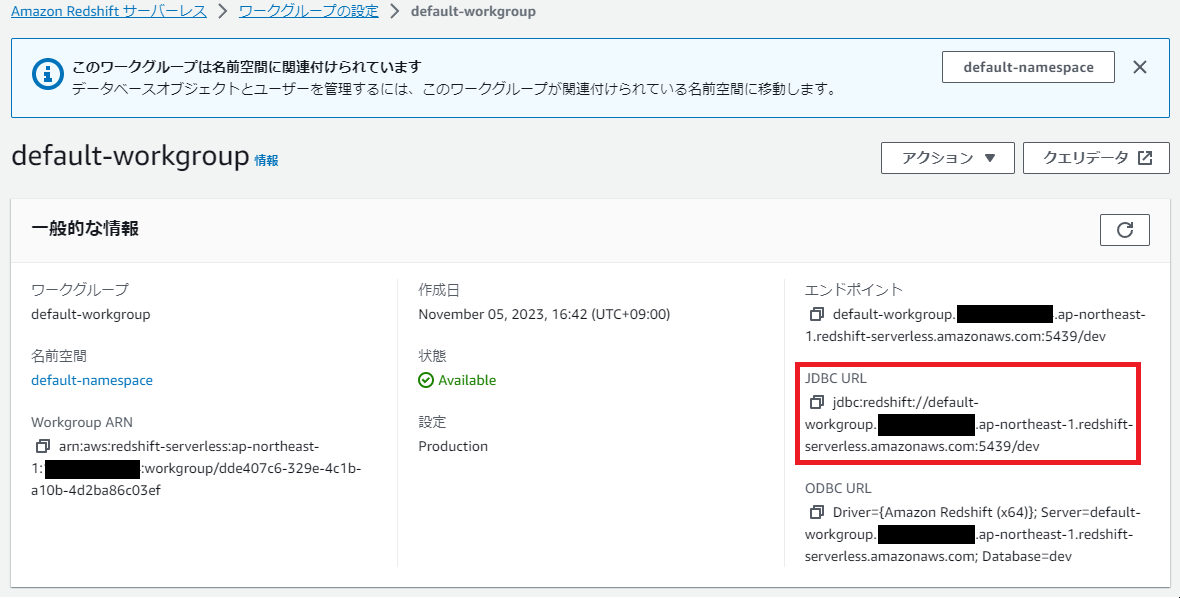This screenshot has width=1180, height=598.
Task: Dismiss the namespace association banner
Action: [1139, 67]
